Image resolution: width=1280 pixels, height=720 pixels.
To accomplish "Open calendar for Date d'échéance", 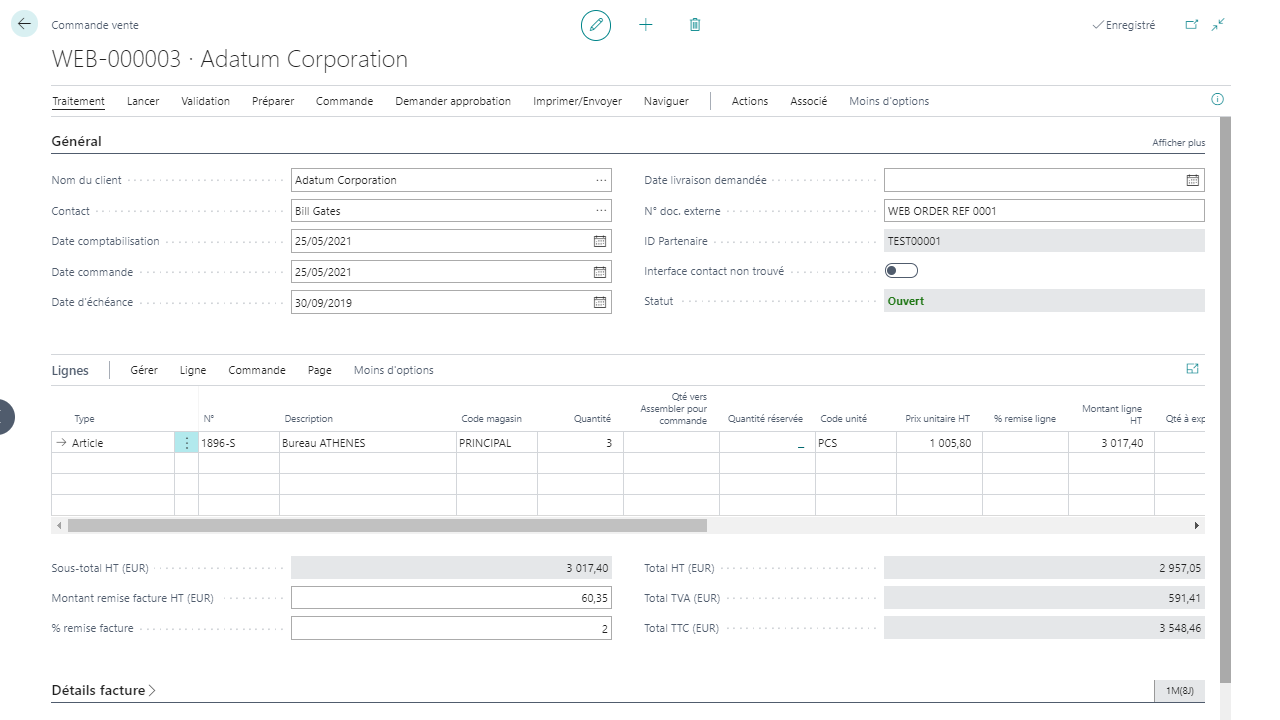I will 600,302.
